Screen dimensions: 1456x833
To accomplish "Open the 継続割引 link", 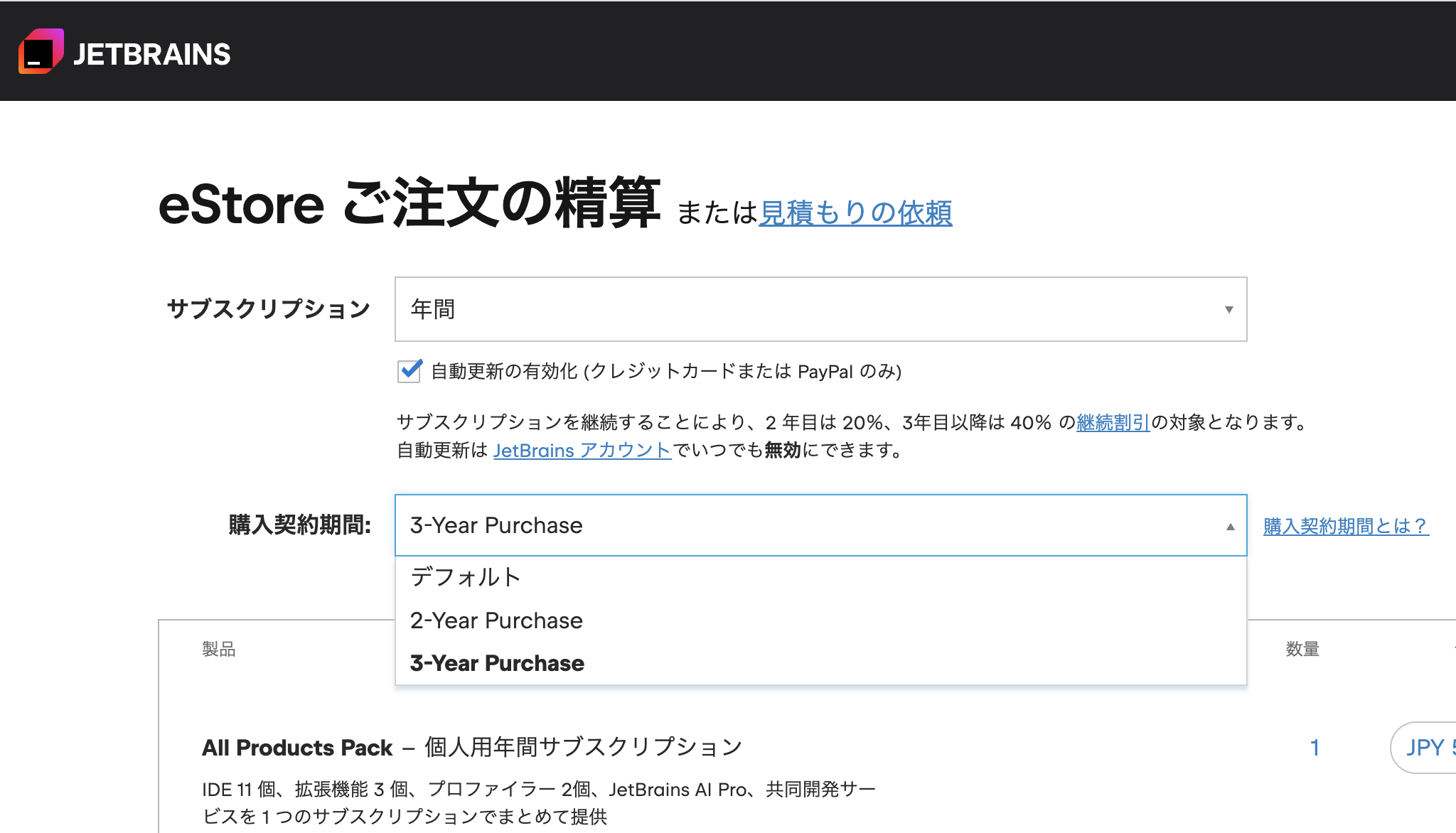I will click(1113, 423).
